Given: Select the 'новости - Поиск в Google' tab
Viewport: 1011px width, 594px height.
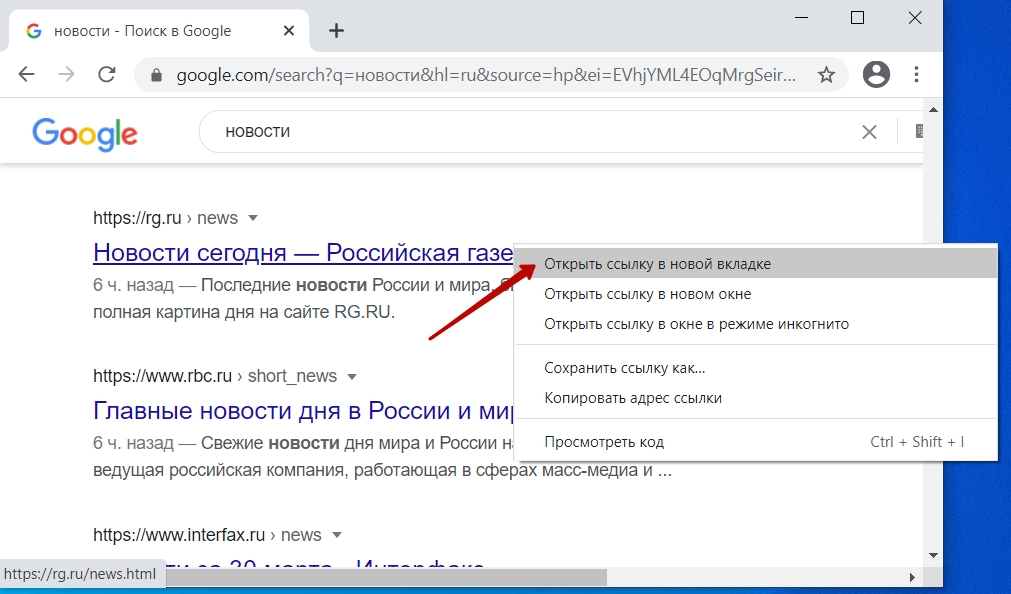Looking at the screenshot, I should (x=159, y=30).
